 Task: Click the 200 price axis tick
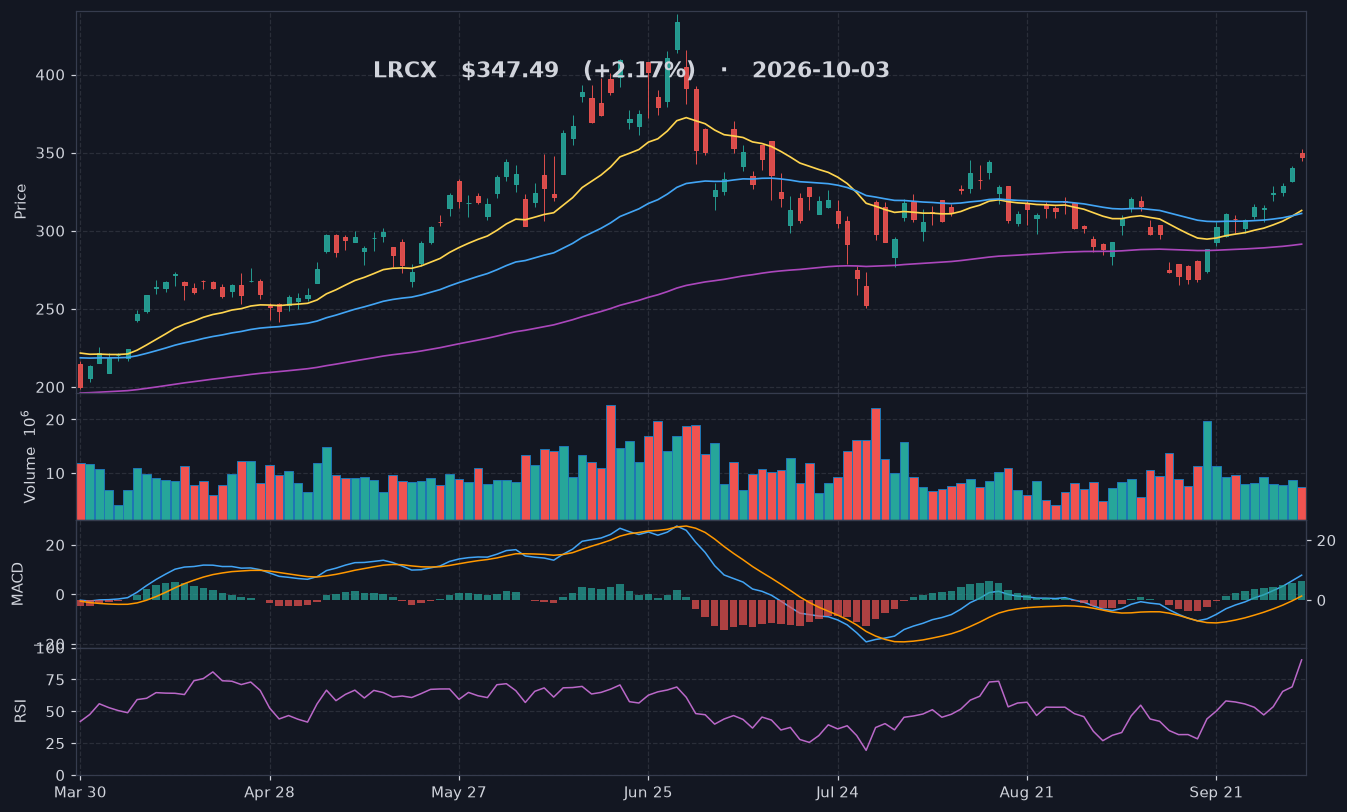pyautogui.click(x=52, y=388)
